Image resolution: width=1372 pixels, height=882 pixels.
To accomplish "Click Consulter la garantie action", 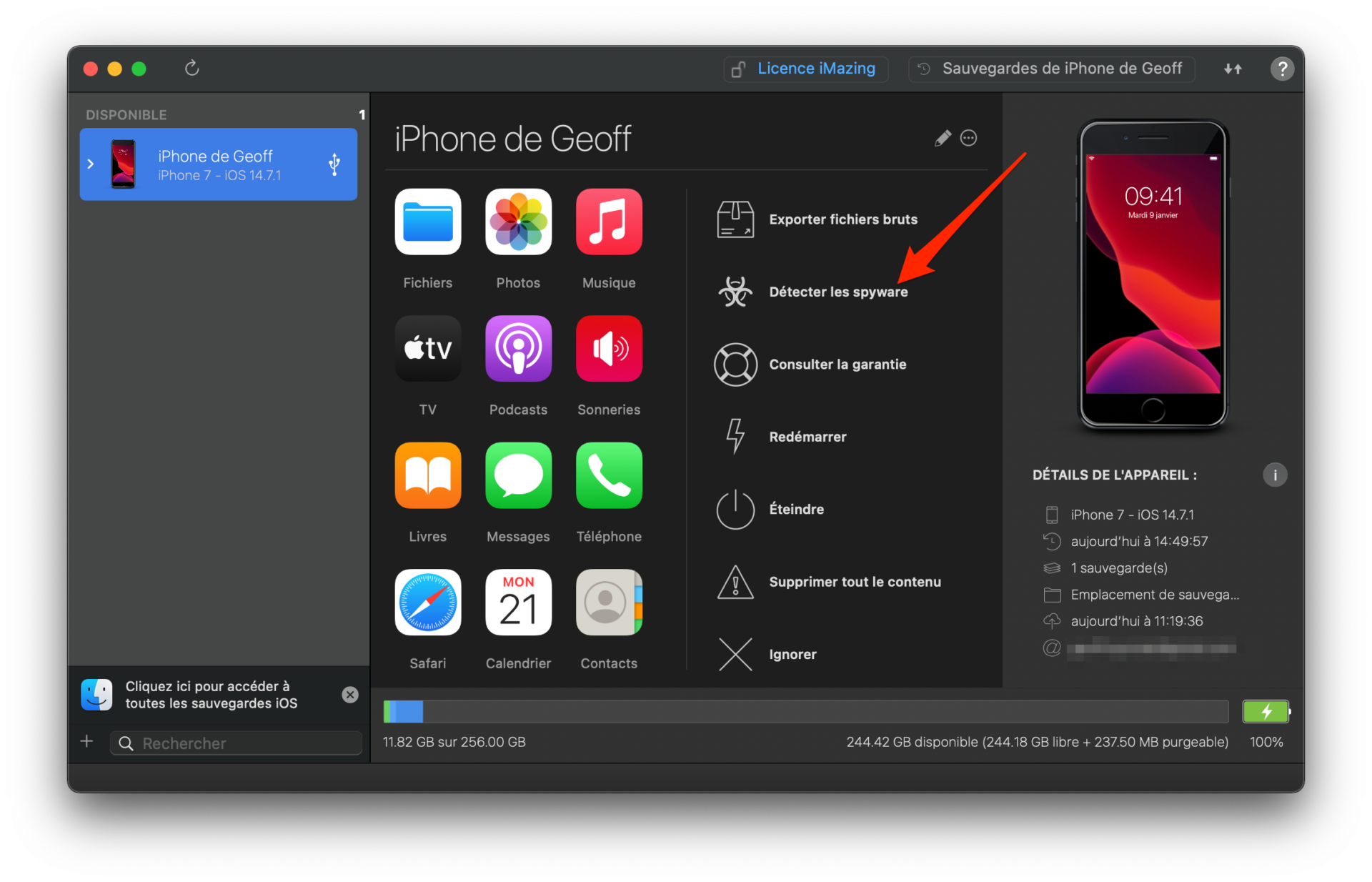I will coord(811,365).
